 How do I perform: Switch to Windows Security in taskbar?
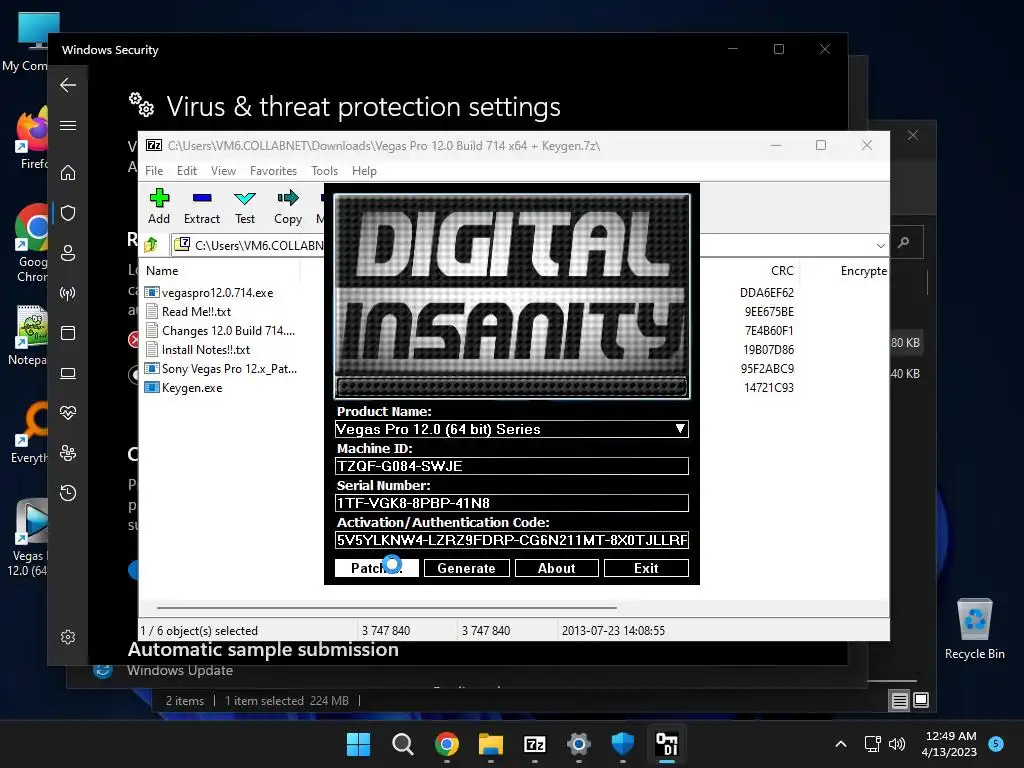point(622,744)
